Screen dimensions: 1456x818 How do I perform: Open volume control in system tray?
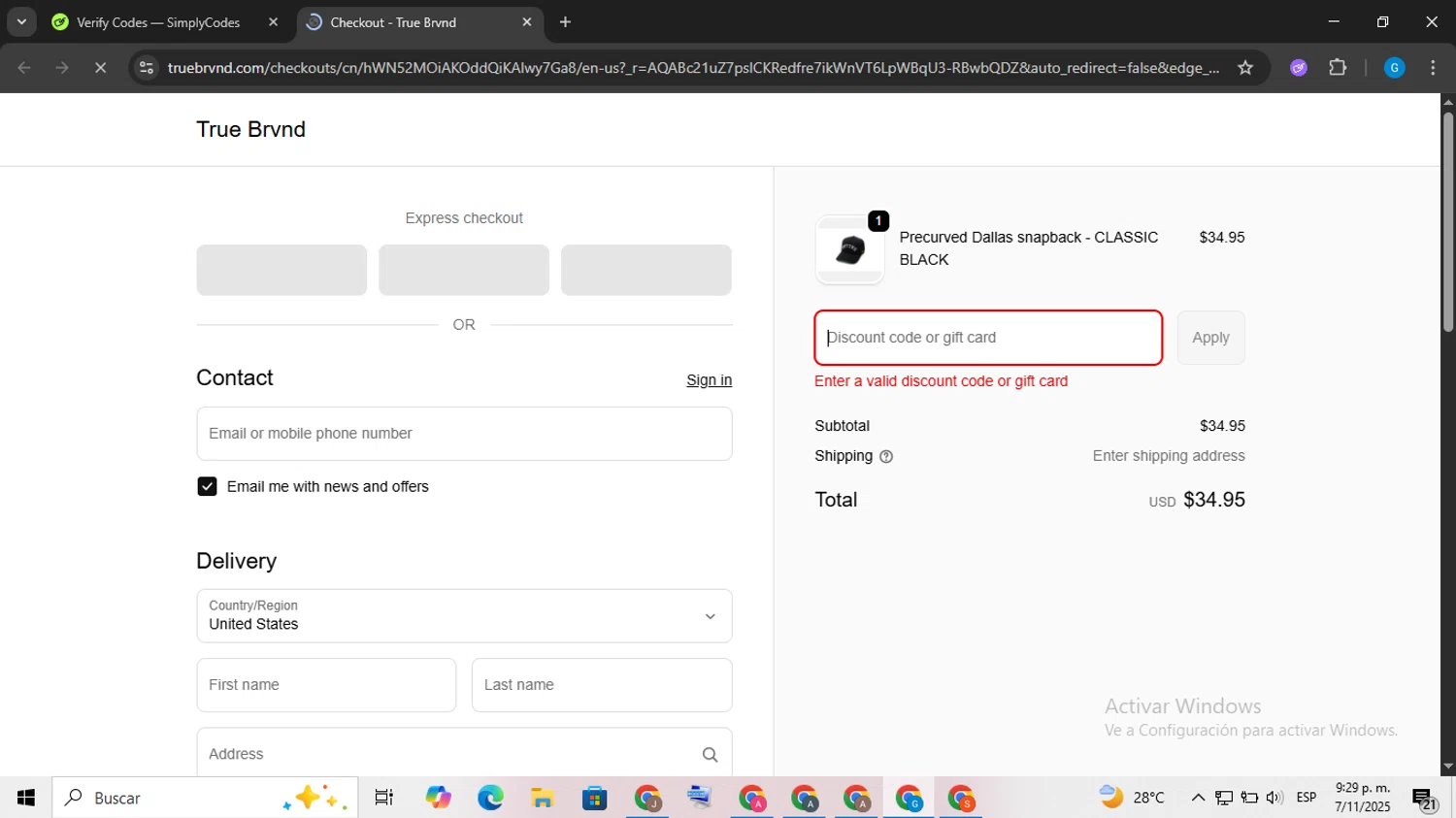(1274, 798)
